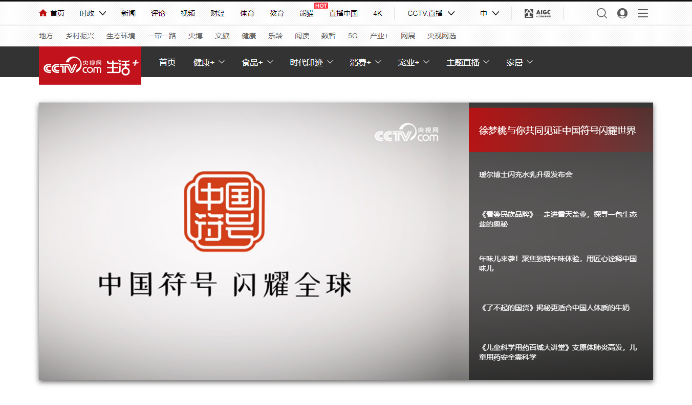Open the 《儿童科学用药百城大讲堂》 headline
692x405 pixels.
point(558,352)
